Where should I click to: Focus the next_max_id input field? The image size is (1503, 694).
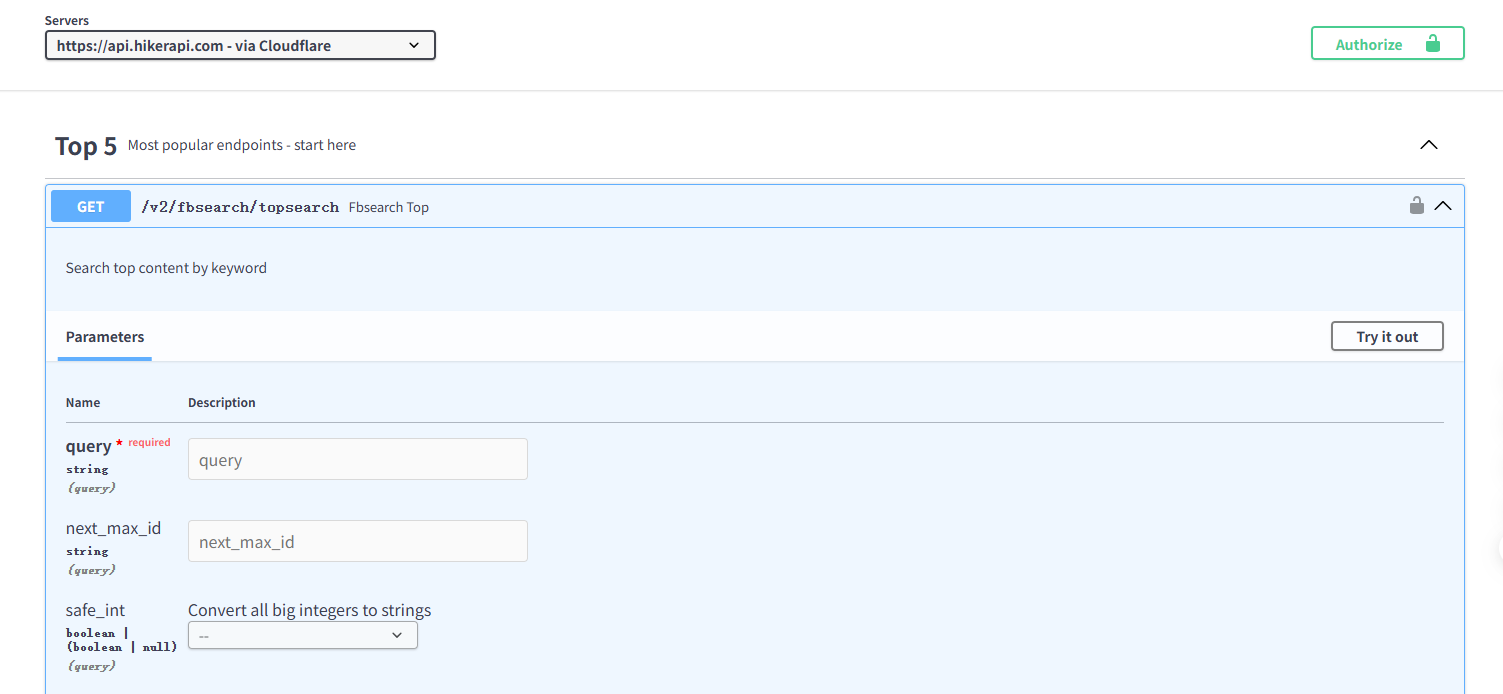tap(358, 542)
